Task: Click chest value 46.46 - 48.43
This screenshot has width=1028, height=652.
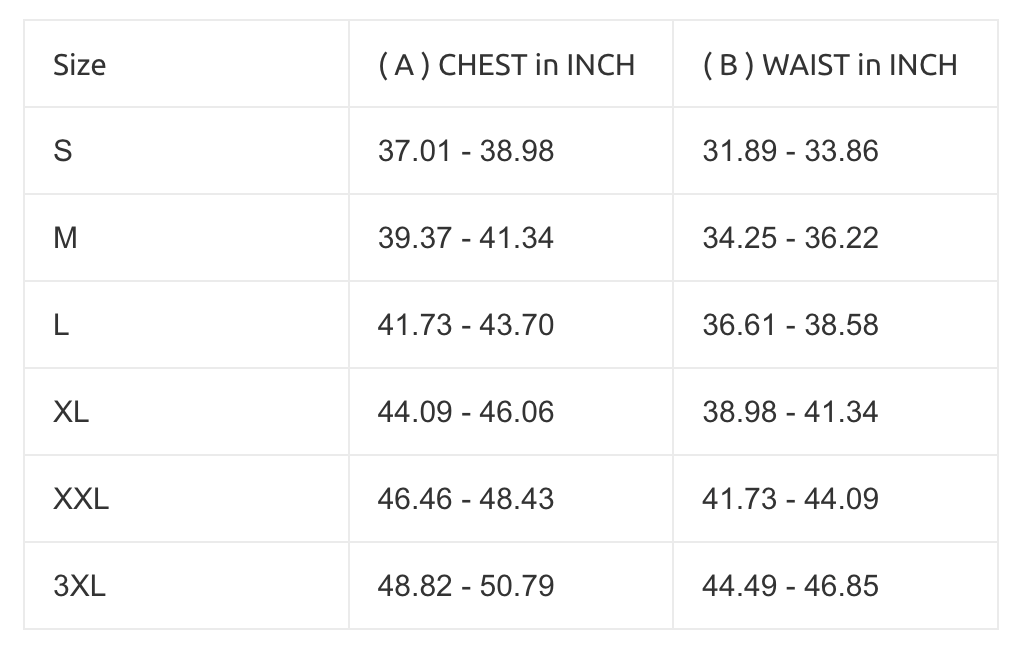Action: (x=465, y=498)
